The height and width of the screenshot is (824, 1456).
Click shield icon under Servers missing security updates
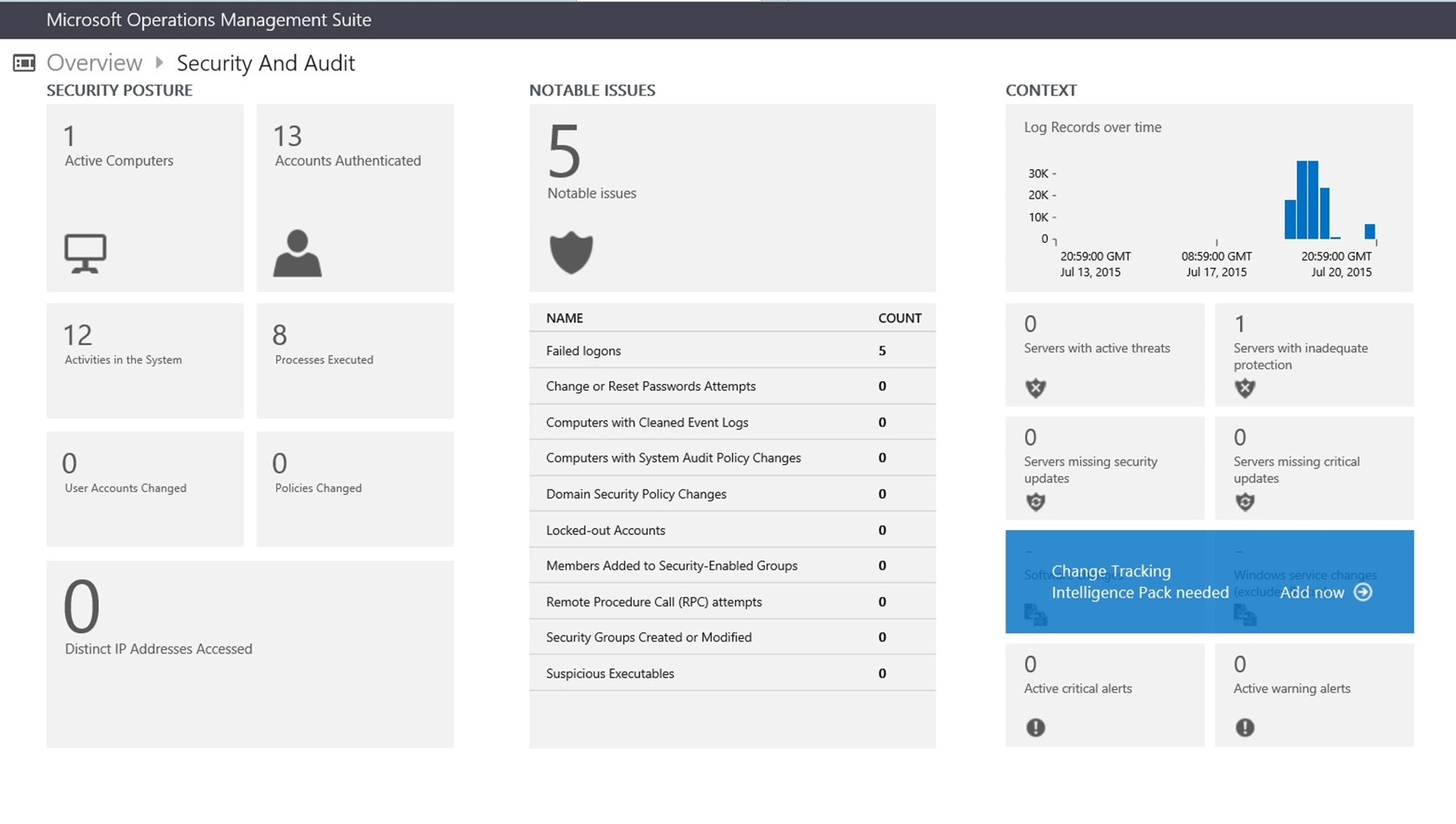pos(1035,502)
